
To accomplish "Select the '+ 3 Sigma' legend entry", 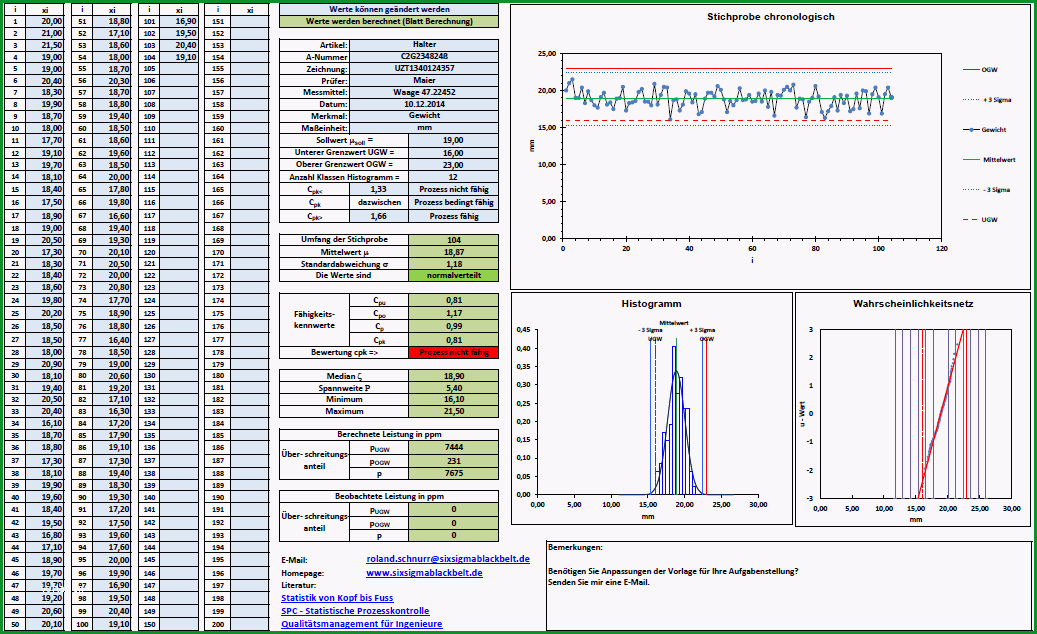I will 987,100.
